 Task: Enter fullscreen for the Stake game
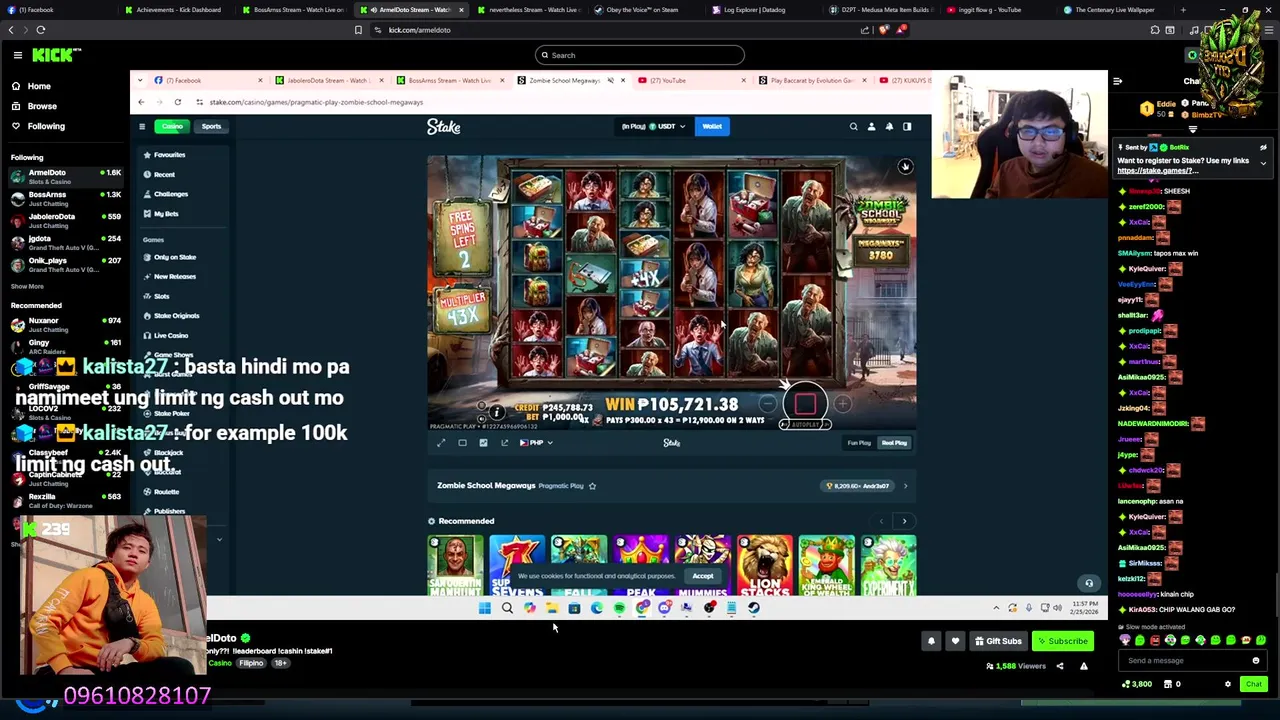coord(441,443)
